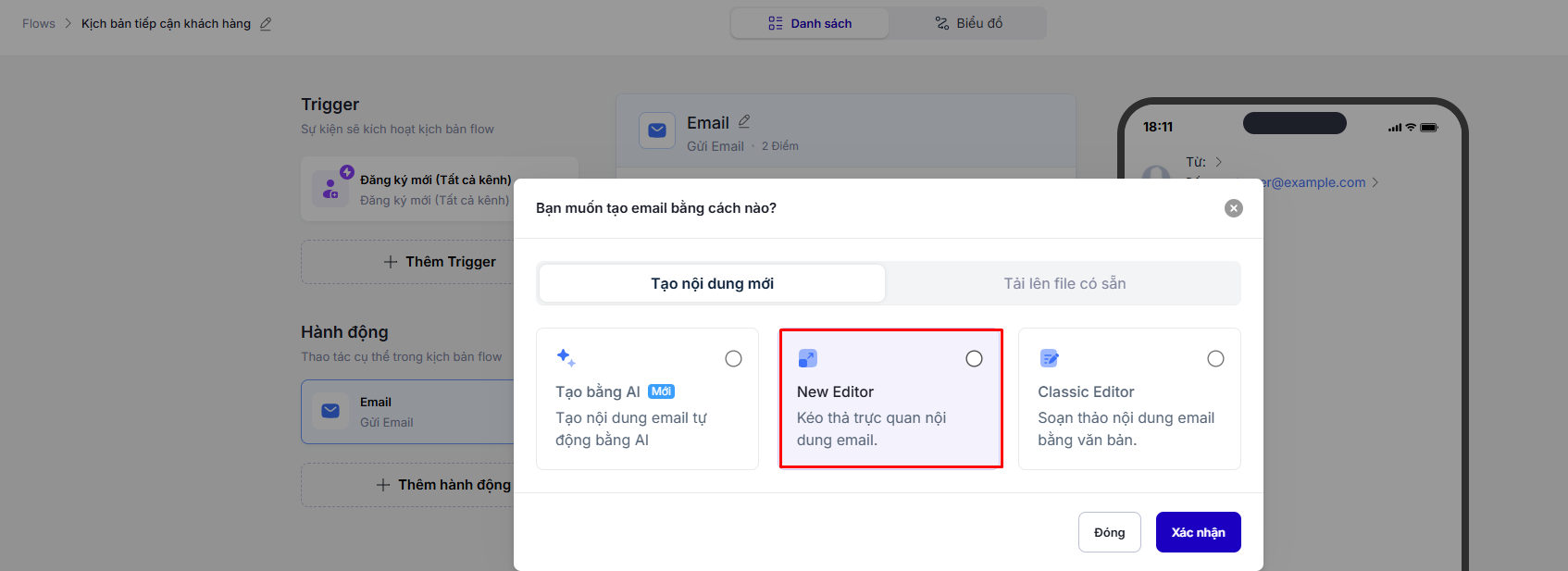The image size is (1568, 571).
Task: Open the Tải lên file có sẵn tab
Action: coord(1064,283)
